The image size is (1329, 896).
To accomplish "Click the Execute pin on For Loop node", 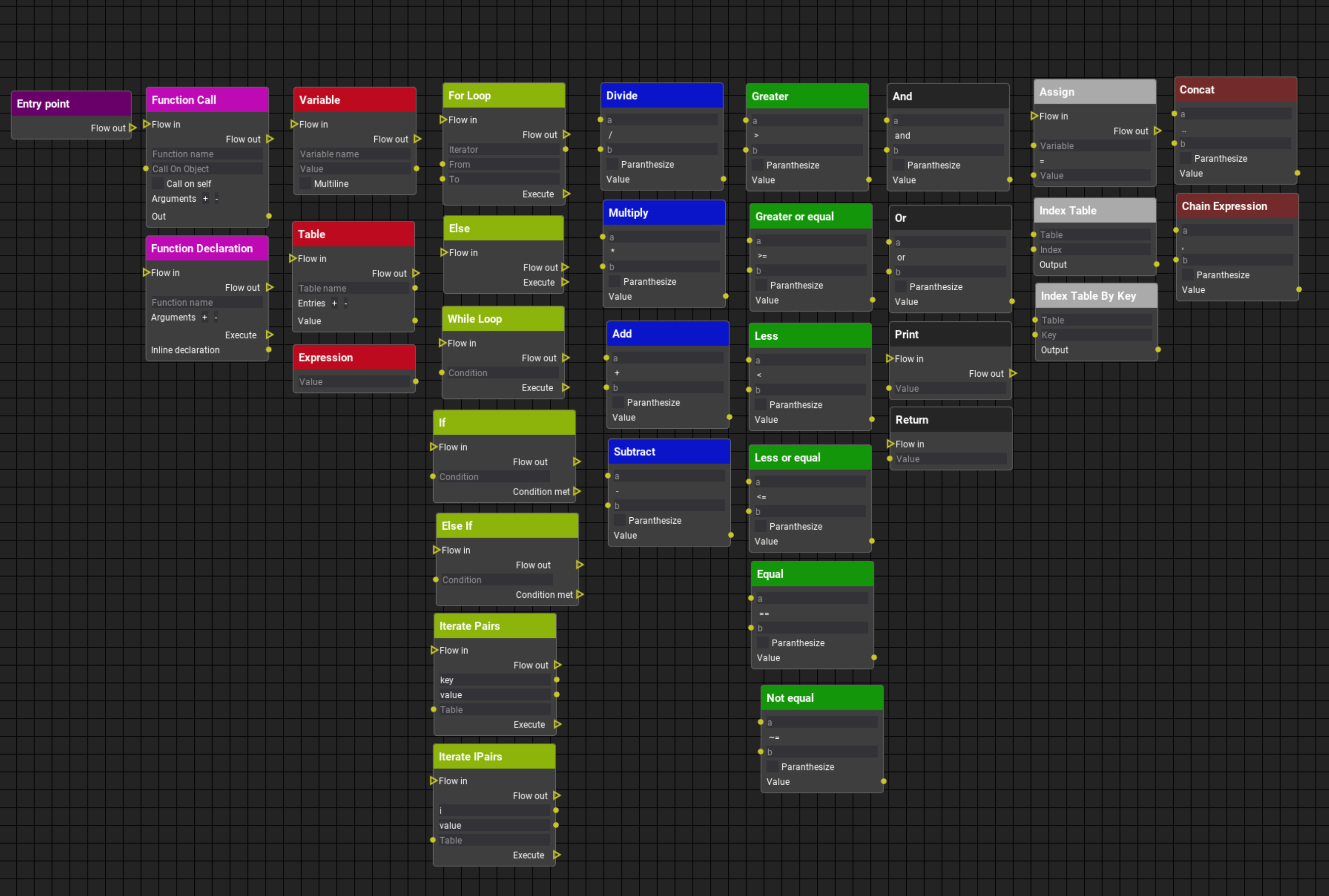I will point(566,194).
